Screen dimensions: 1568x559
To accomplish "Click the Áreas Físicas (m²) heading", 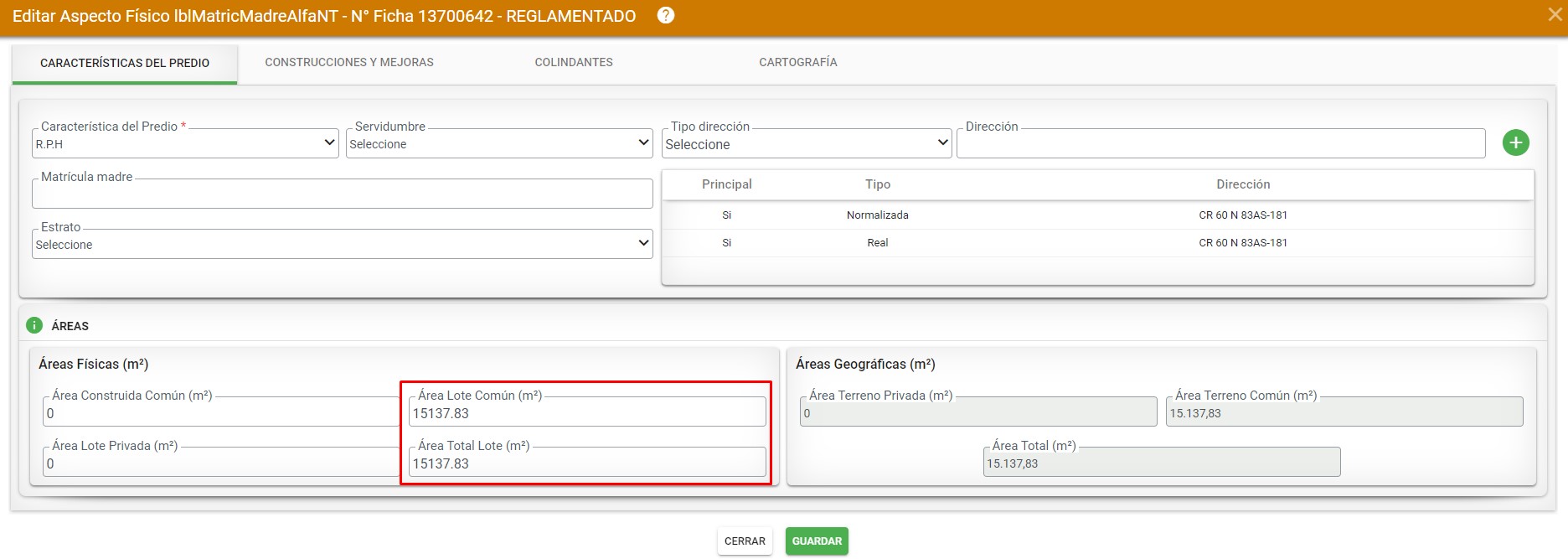I will pos(94,365).
